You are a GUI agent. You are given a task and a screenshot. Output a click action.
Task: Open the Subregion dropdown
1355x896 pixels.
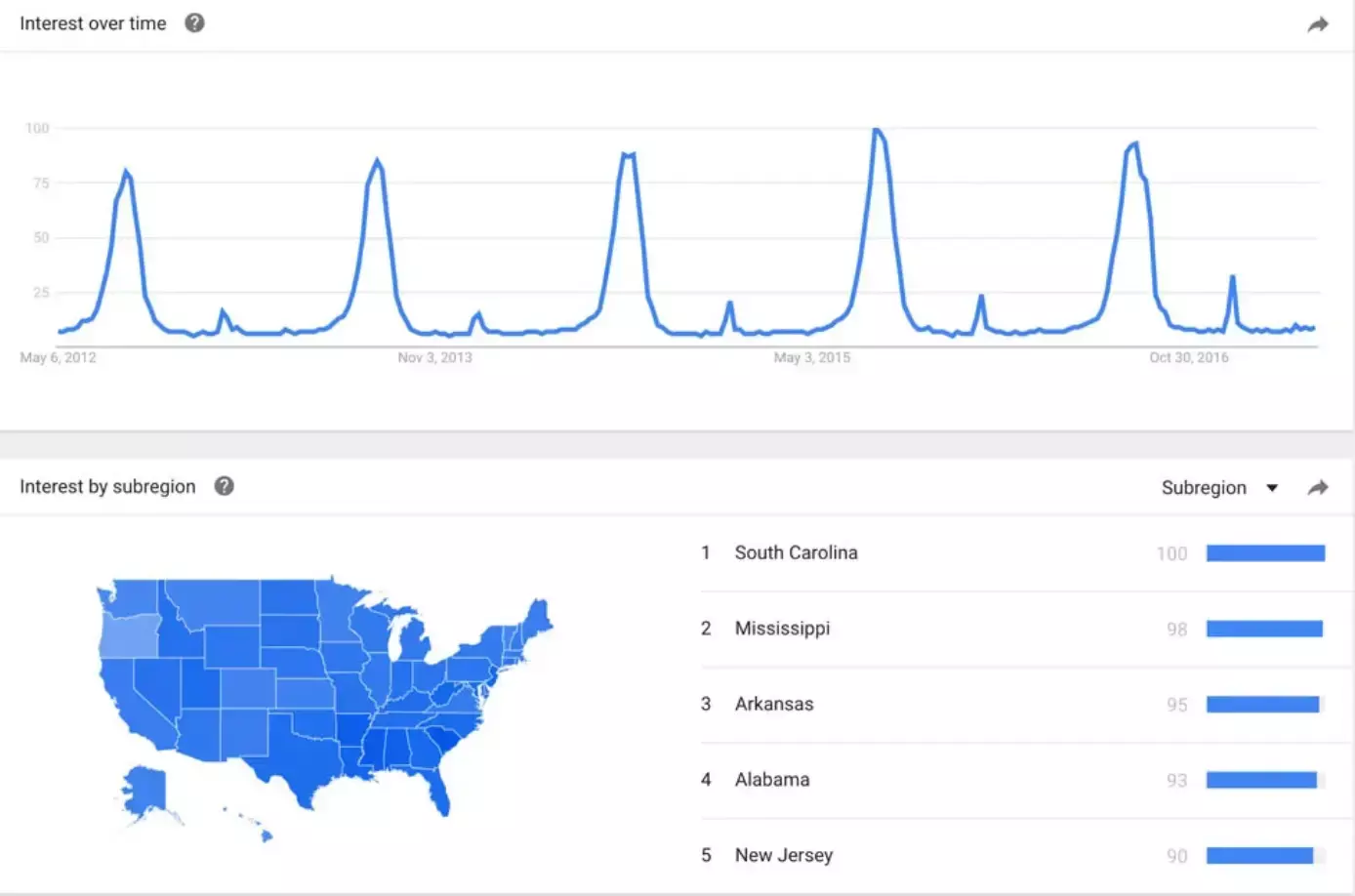1219,487
